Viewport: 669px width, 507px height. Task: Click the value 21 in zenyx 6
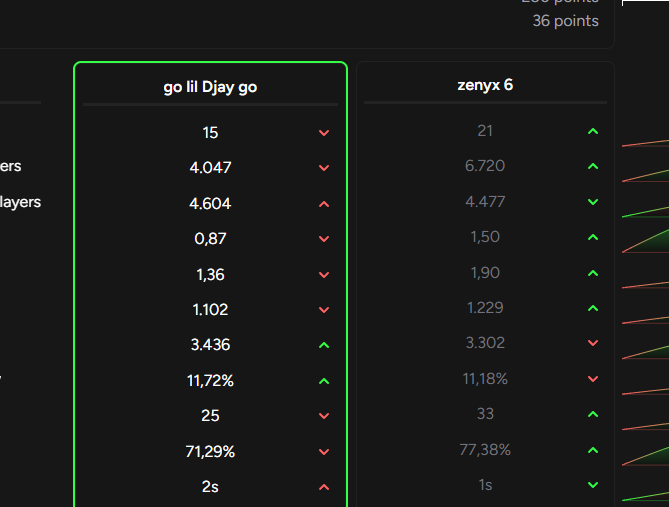(485, 131)
